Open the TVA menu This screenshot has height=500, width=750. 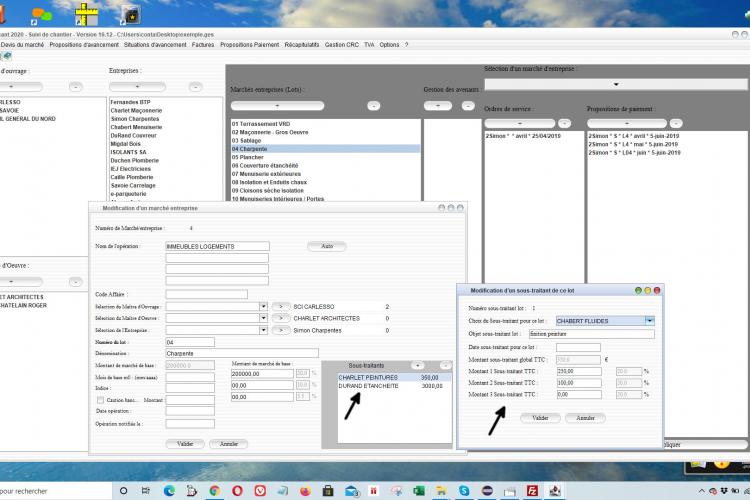(369, 44)
